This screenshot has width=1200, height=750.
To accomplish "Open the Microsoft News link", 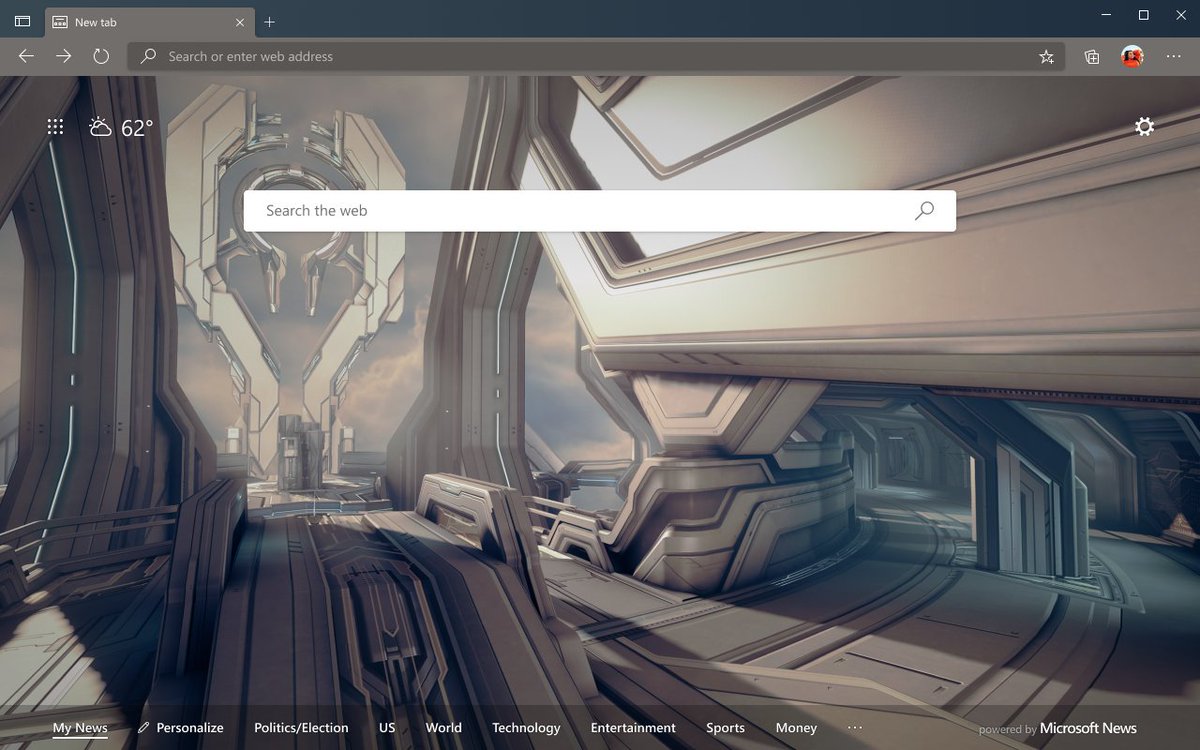I will (x=1089, y=728).
